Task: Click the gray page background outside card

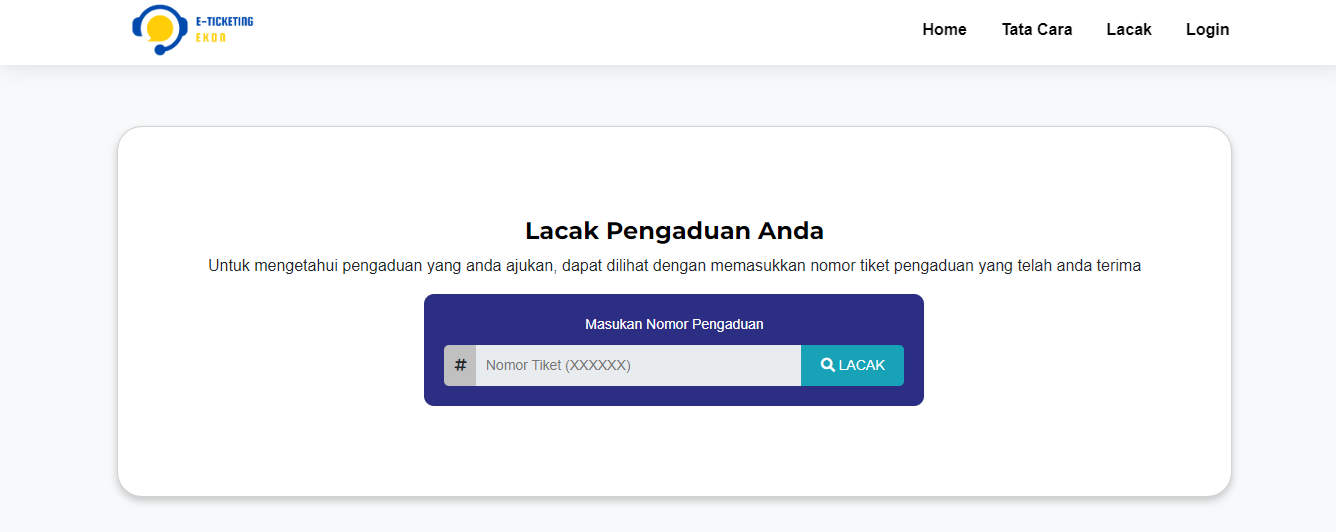Action: [60, 300]
